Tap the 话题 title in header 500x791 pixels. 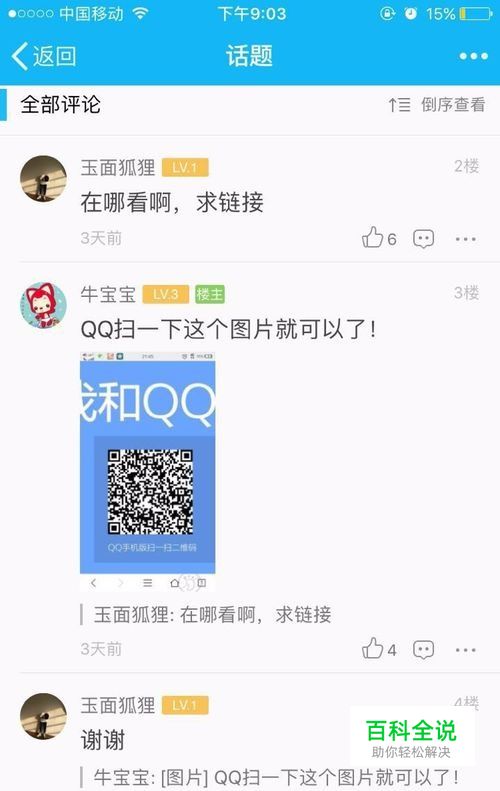tap(249, 56)
